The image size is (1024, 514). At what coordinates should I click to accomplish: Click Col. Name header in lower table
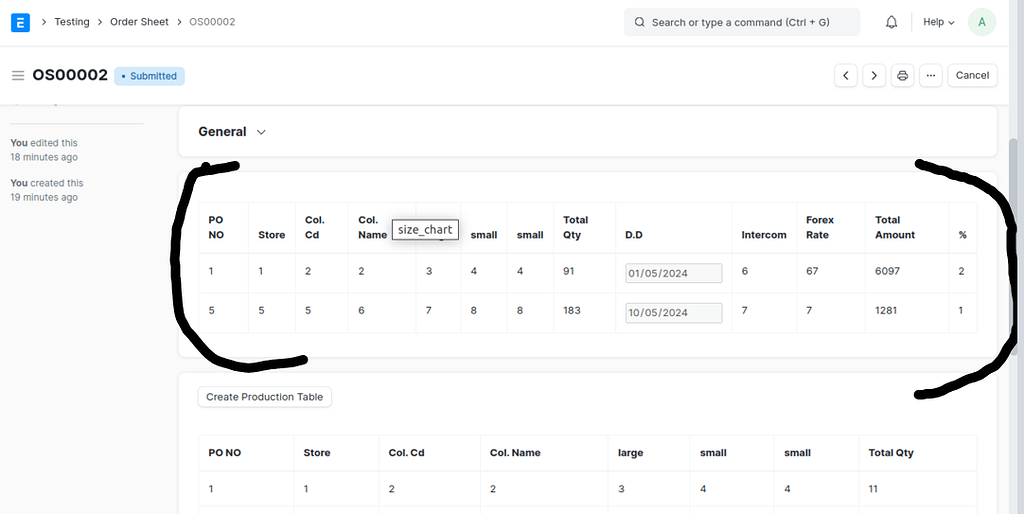pos(515,453)
